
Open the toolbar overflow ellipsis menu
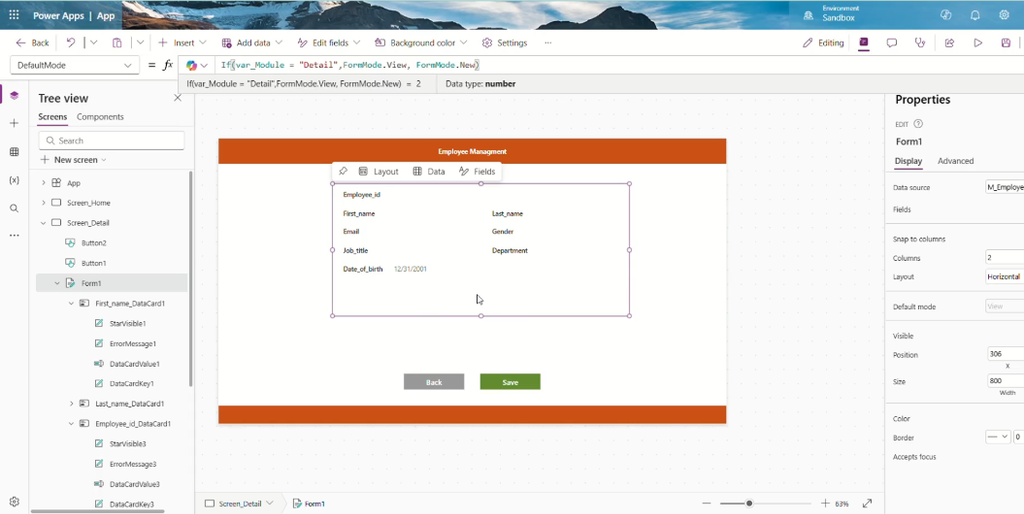point(548,42)
